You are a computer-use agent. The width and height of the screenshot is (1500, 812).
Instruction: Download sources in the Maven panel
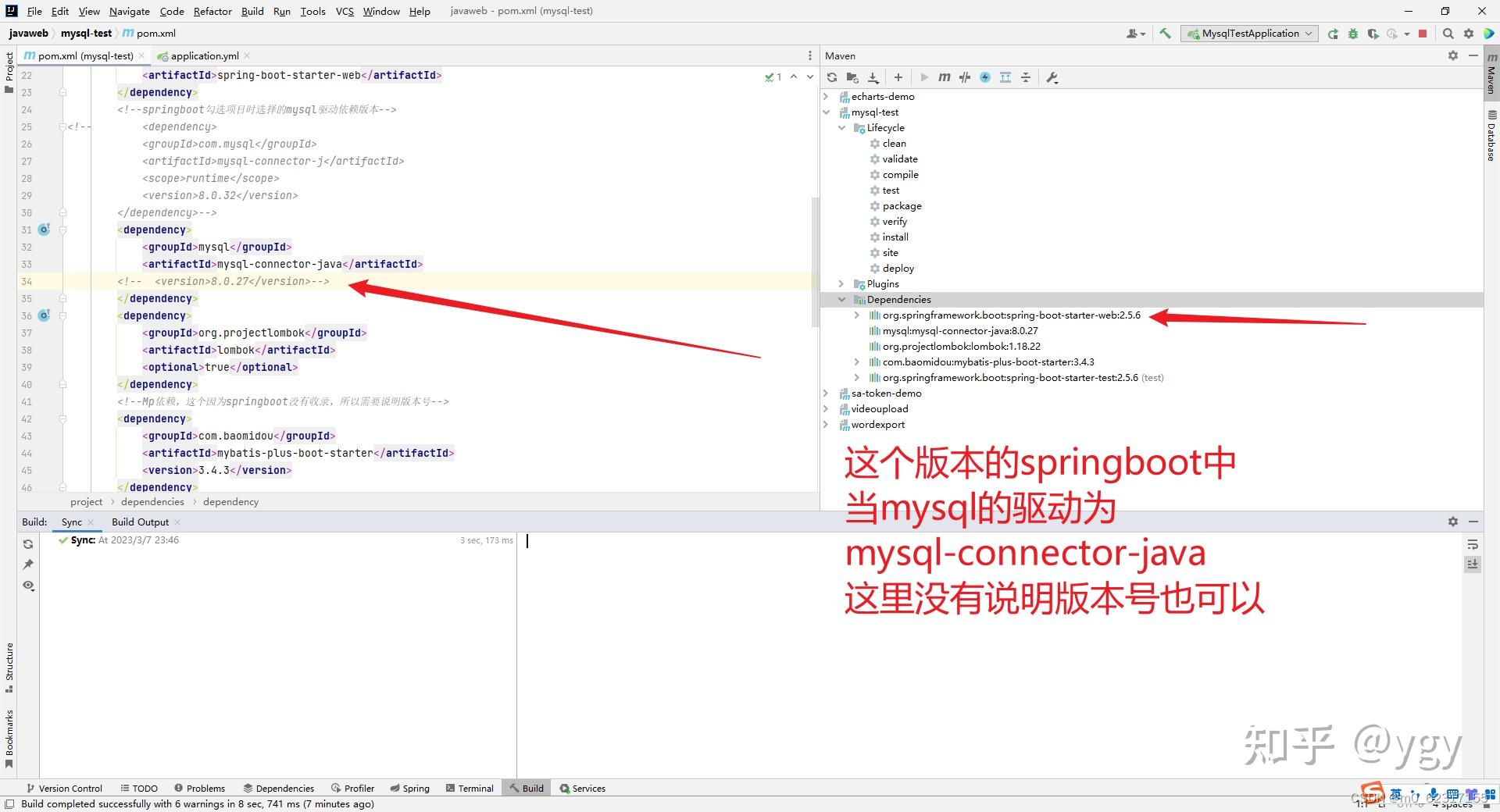click(873, 77)
